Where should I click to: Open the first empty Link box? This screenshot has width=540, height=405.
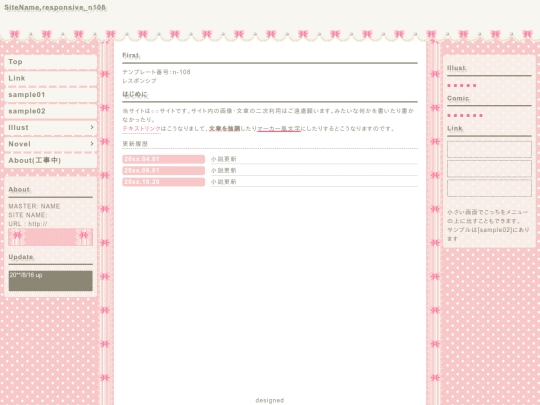click(489, 149)
